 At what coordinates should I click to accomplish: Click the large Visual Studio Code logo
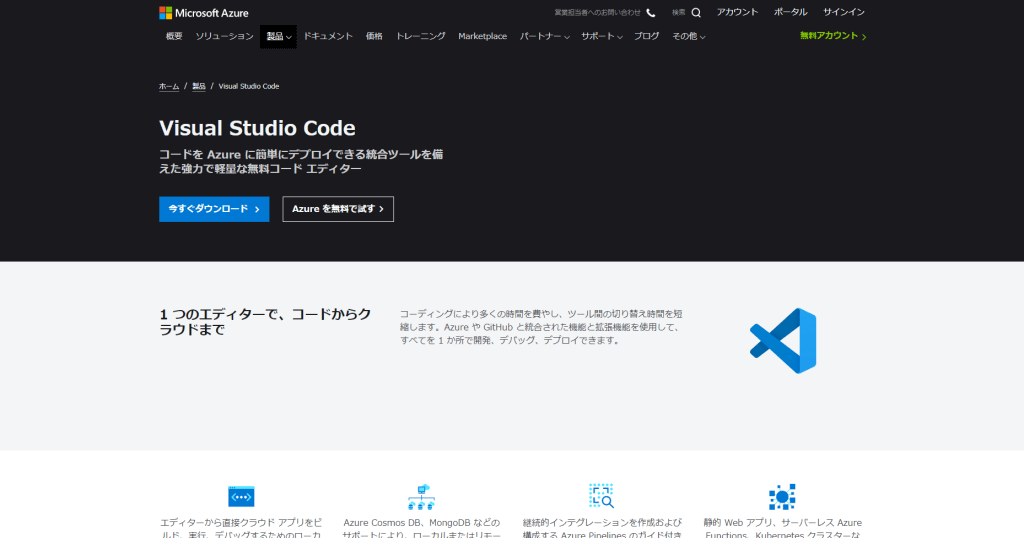(783, 341)
